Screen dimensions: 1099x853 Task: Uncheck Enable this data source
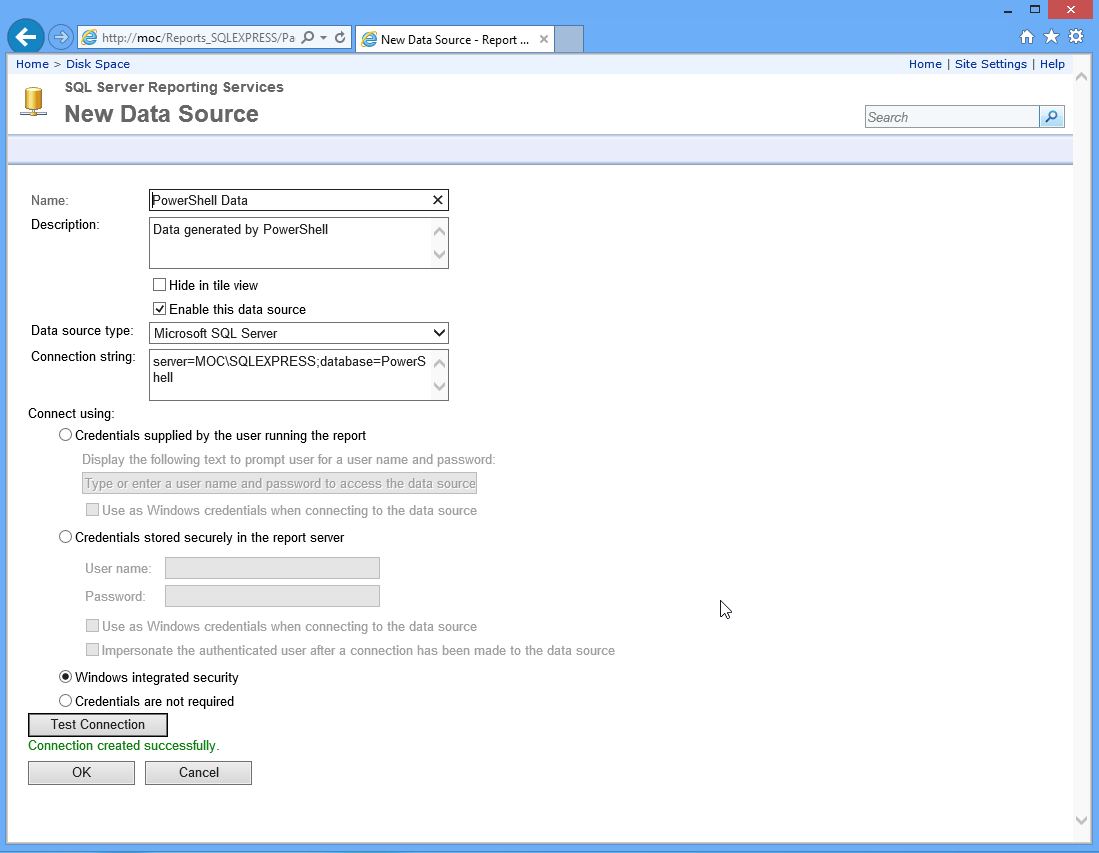(159, 309)
